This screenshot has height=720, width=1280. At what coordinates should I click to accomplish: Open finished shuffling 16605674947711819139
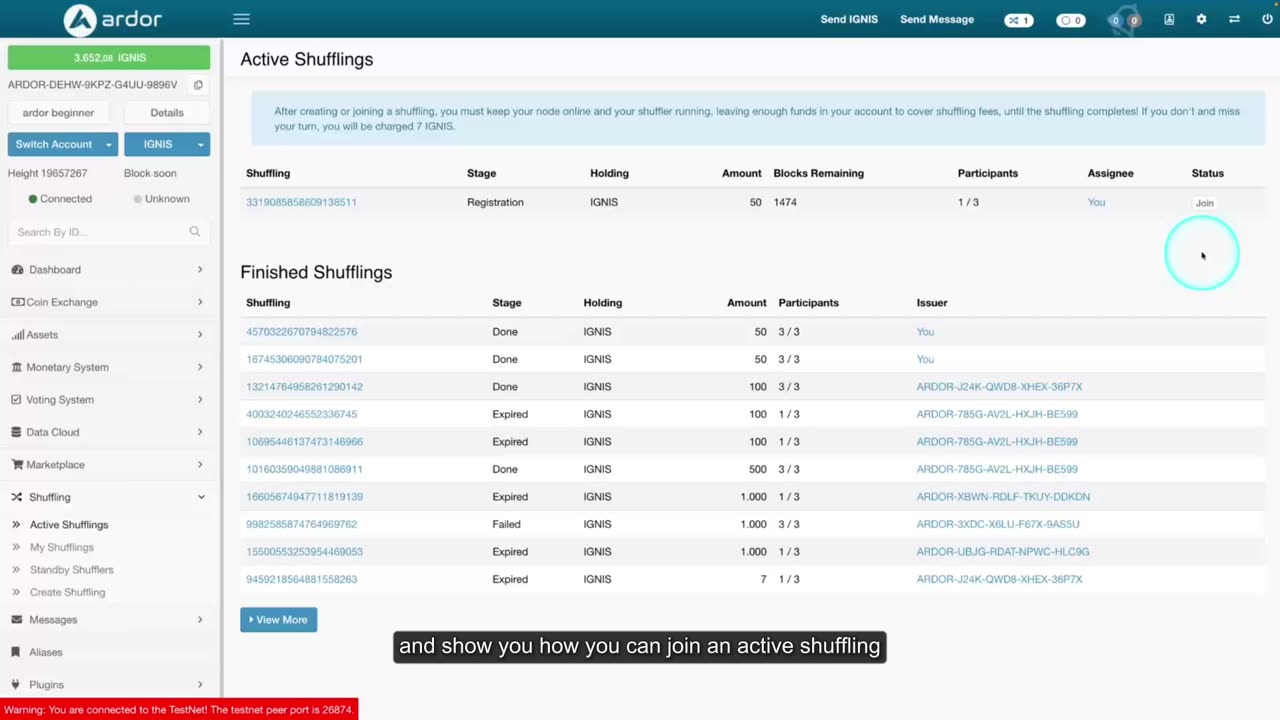pos(304,497)
